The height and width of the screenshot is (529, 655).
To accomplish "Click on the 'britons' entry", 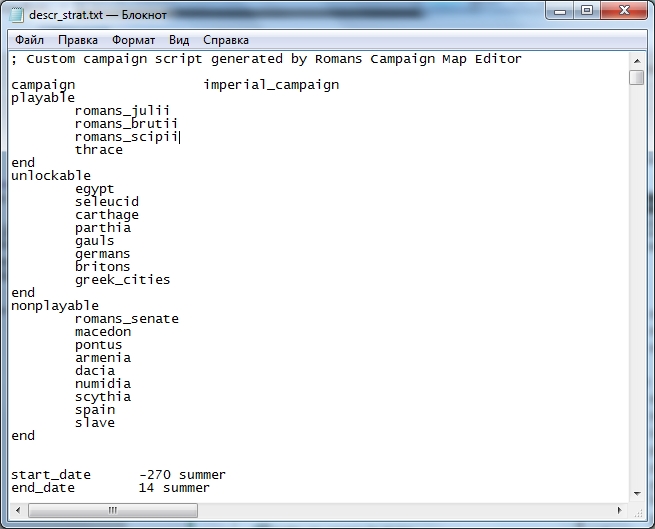I will coord(103,267).
